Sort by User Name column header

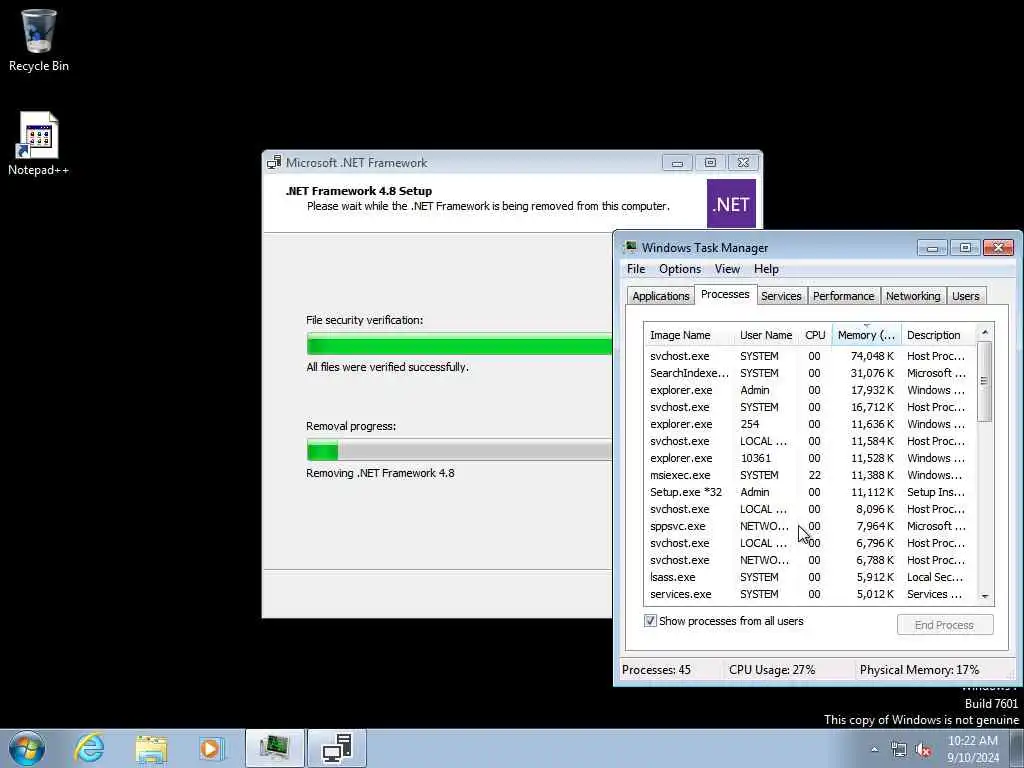click(767, 335)
